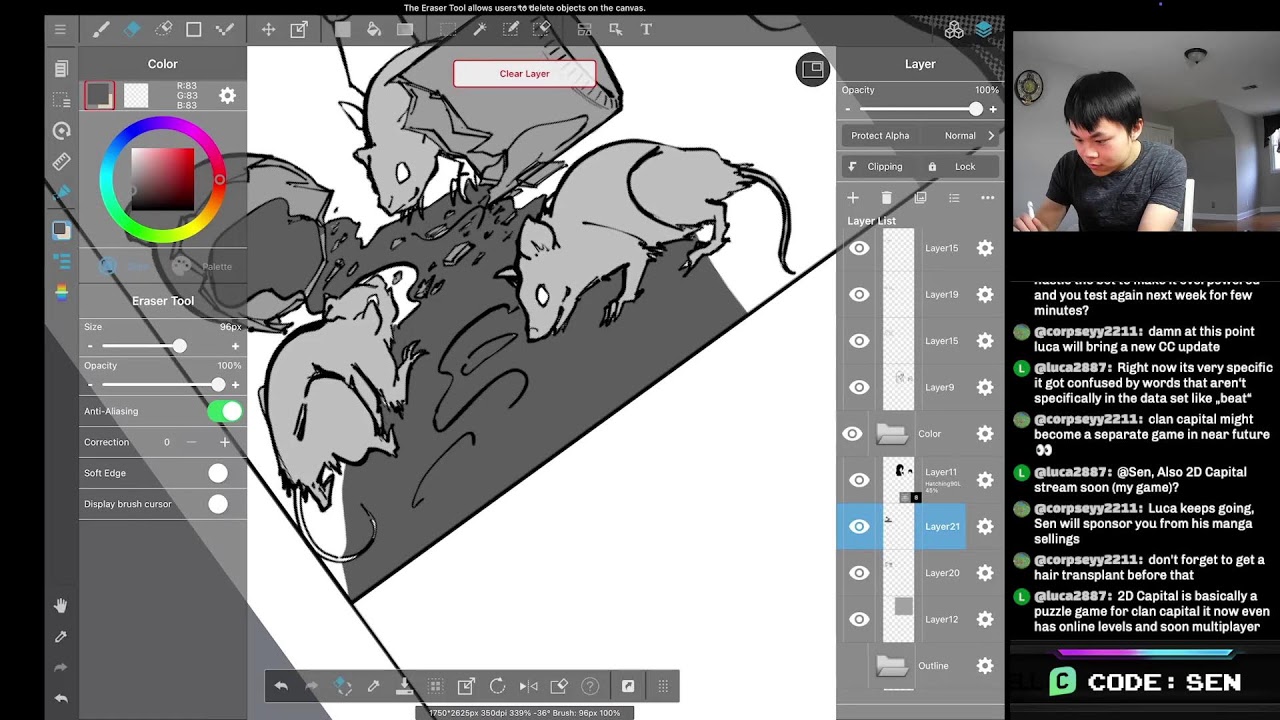Select the Brush tool in top toolbar
This screenshot has height=720, width=1280.
point(101,30)
